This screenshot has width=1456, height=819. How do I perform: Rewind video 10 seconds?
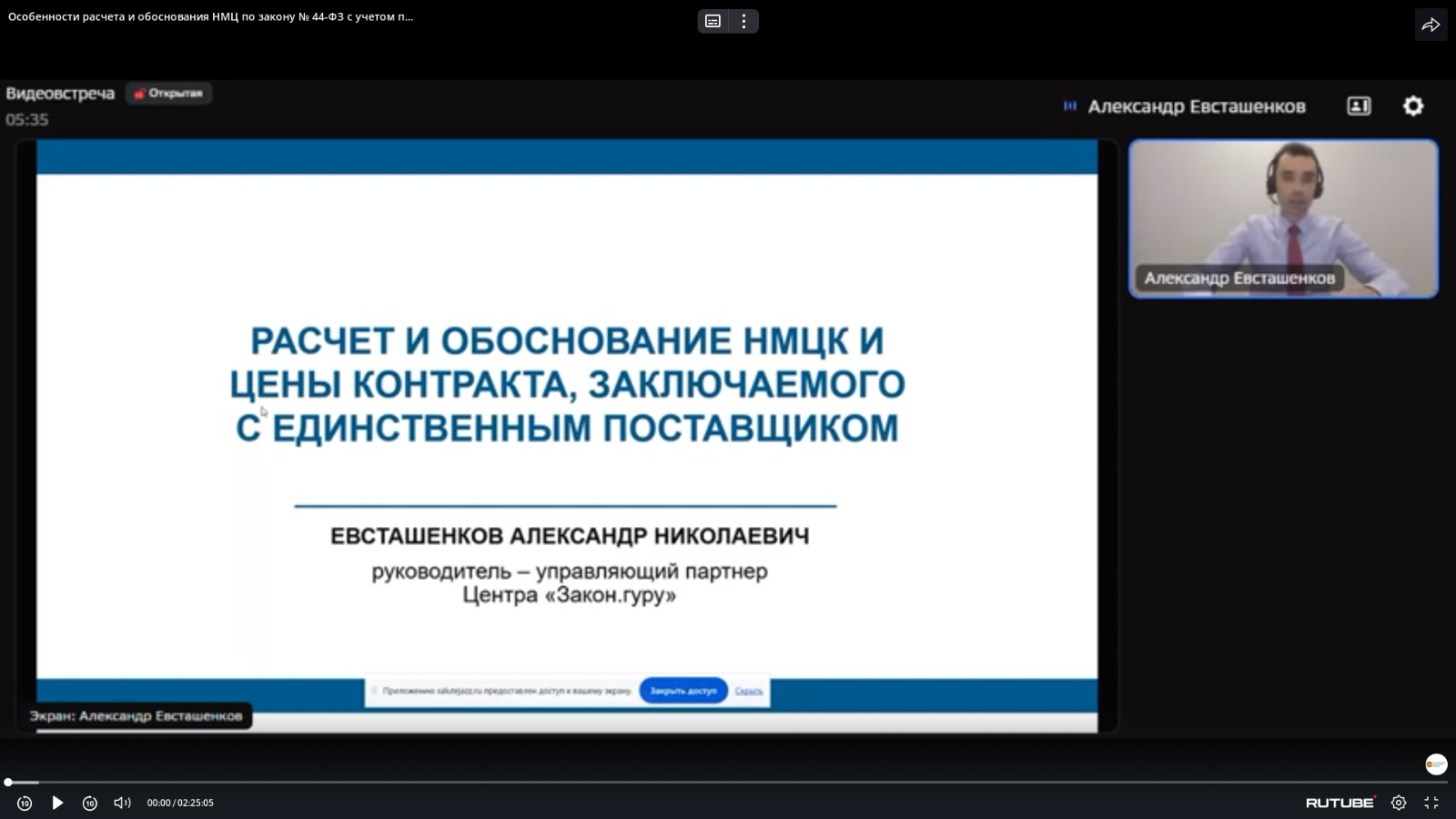[x=25, y=803]
